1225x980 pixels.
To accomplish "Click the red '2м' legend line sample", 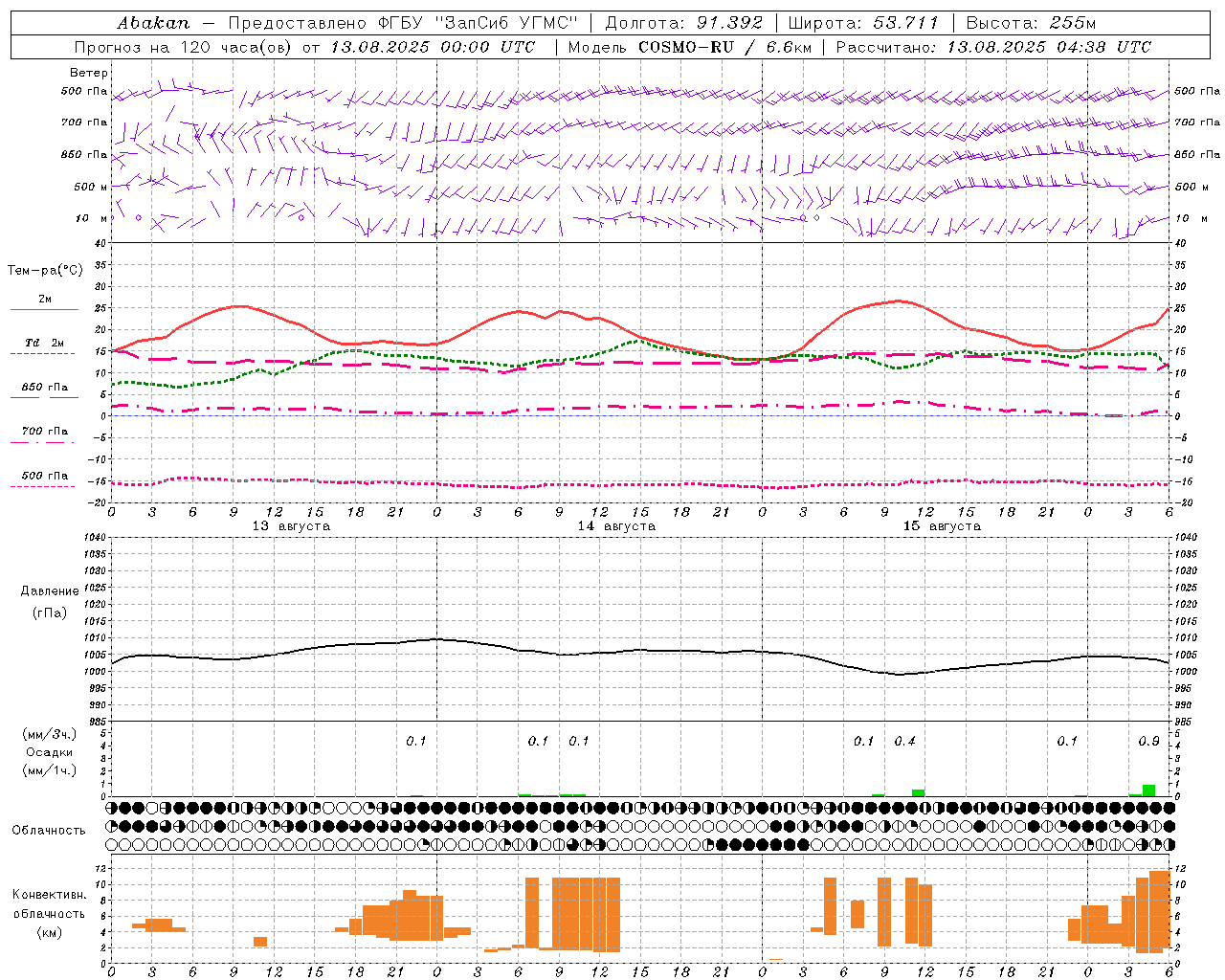I will click(44, 310).
